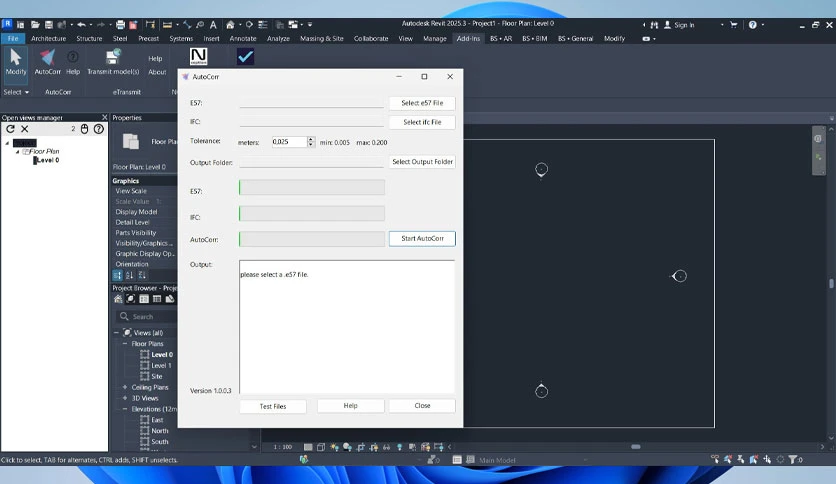836x484 pixels.
Task: Click Tolerance value field showing 0,025
Action: coord(289,142)
